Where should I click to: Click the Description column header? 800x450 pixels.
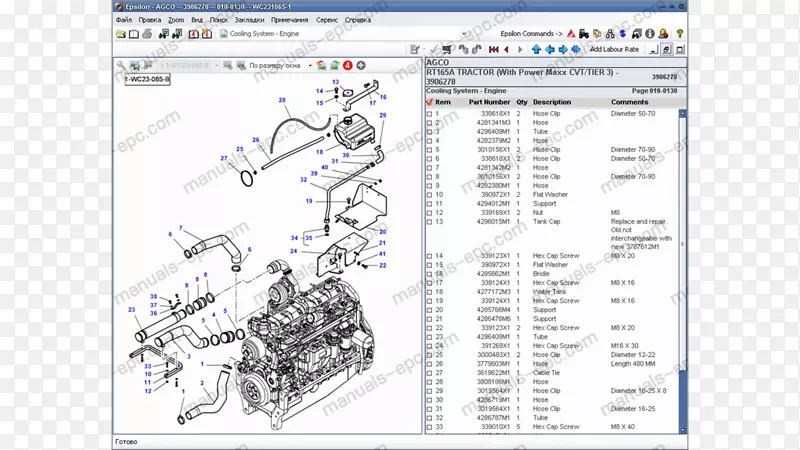coord(552,102)
